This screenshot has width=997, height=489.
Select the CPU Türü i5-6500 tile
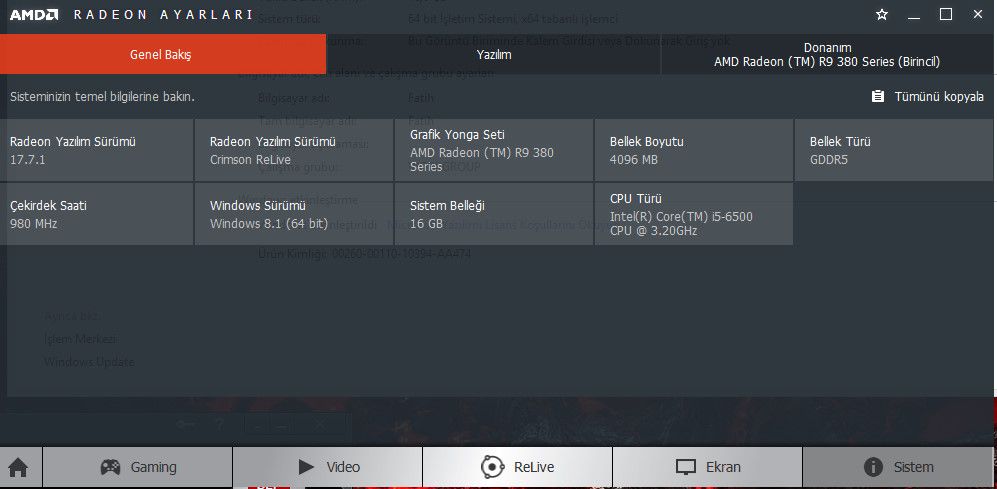pos(694,214)
